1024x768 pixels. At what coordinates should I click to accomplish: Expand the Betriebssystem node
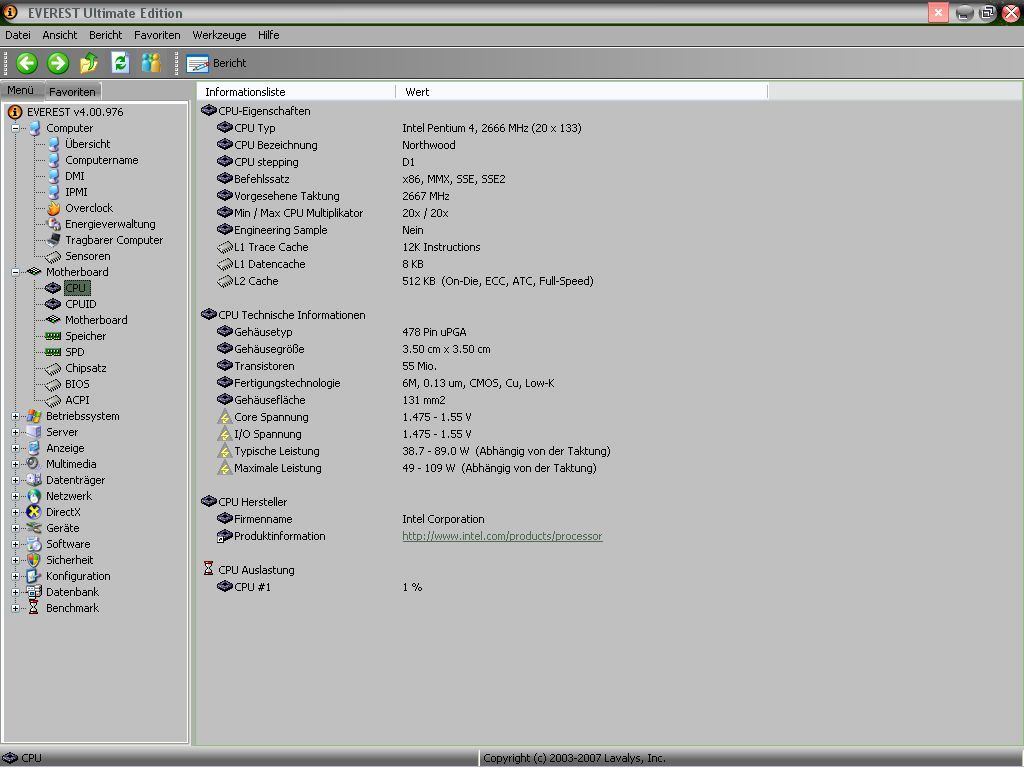(15, 417)
